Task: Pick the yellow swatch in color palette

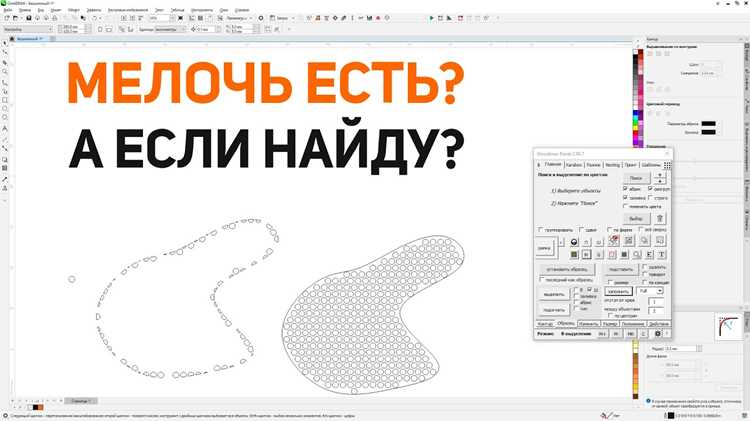Action: pyautogui.click(x=636, y=128)
